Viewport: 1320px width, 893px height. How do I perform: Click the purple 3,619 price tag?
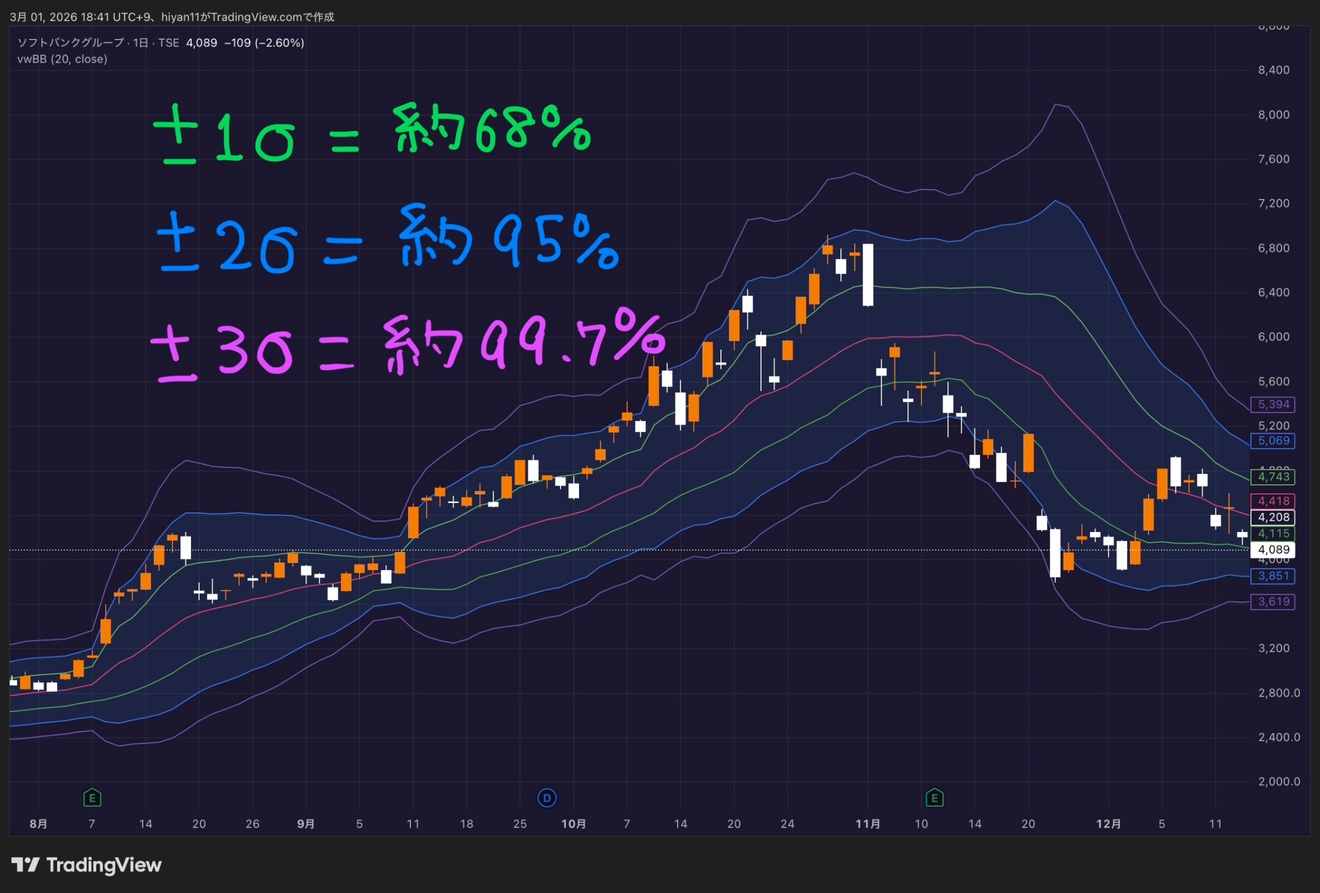[1274, 602]
